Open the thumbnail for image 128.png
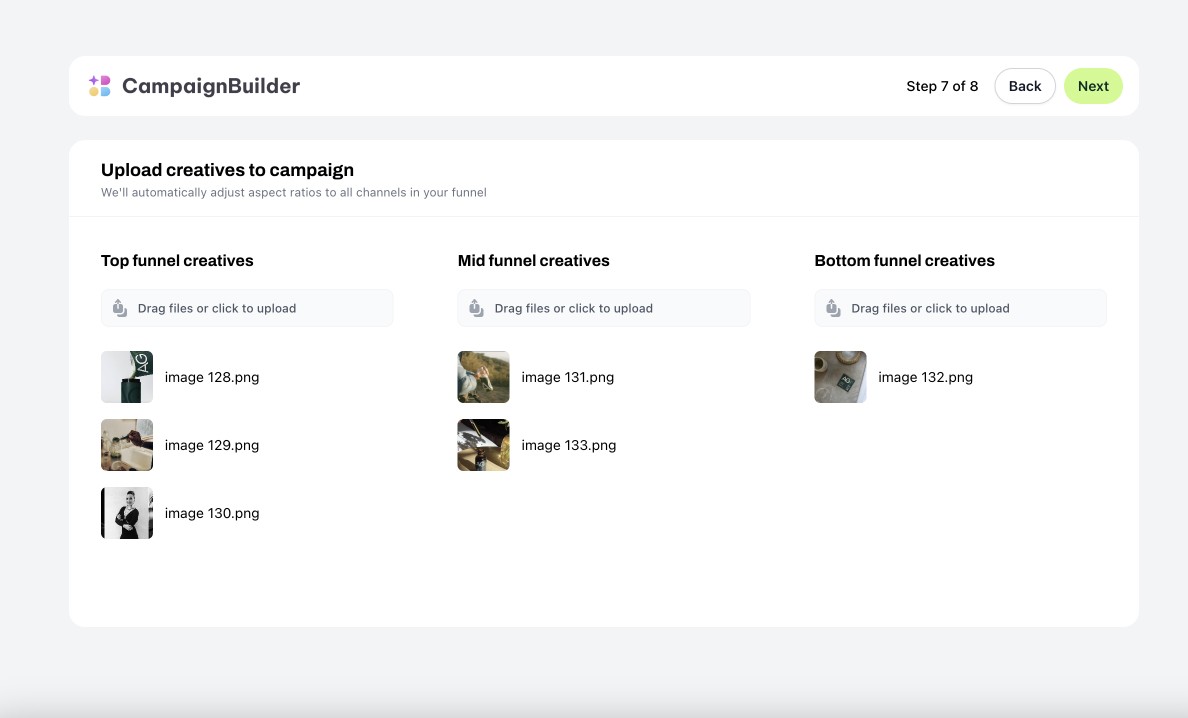Viewport: 1188px width, 718px height. [x=127, y=377]
